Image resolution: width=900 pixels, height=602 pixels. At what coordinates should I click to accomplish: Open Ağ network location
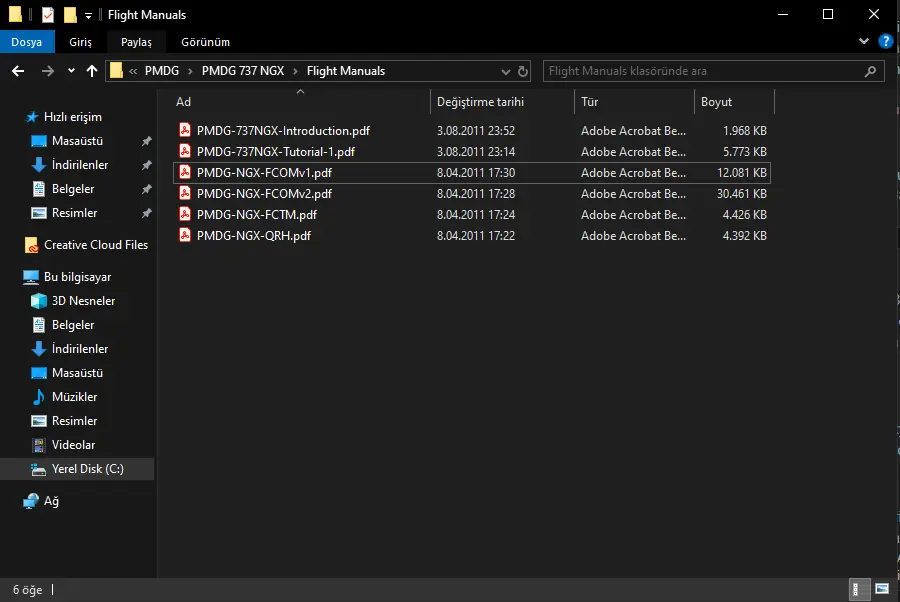pyautogui.click(x=51, y=501)
